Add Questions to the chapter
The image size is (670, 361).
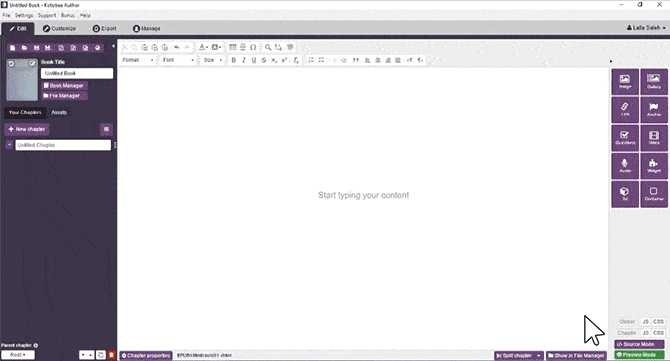(625, 138)
